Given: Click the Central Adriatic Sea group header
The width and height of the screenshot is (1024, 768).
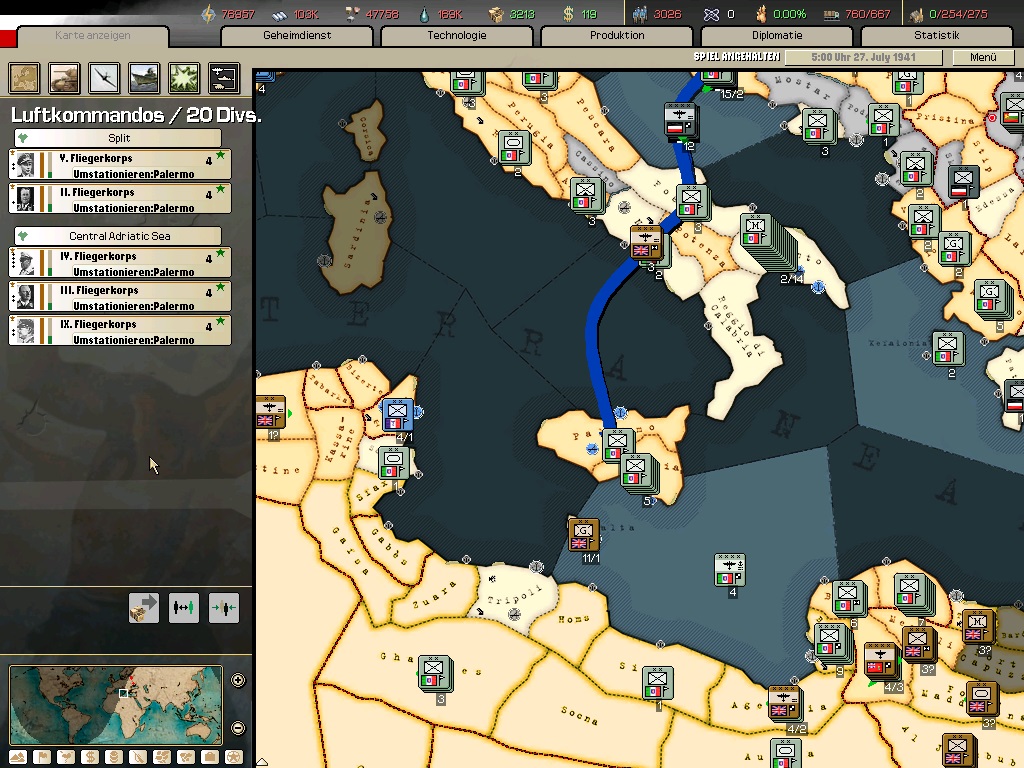Looking at the screenshot, I should (118, 236).
